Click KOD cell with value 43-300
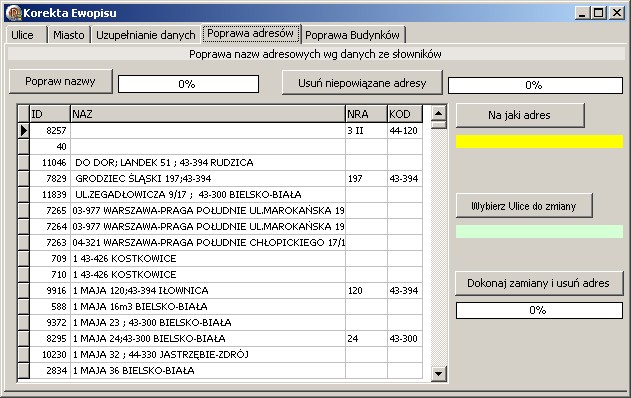This screenshot has width=631, height=398. click(405, 338)
